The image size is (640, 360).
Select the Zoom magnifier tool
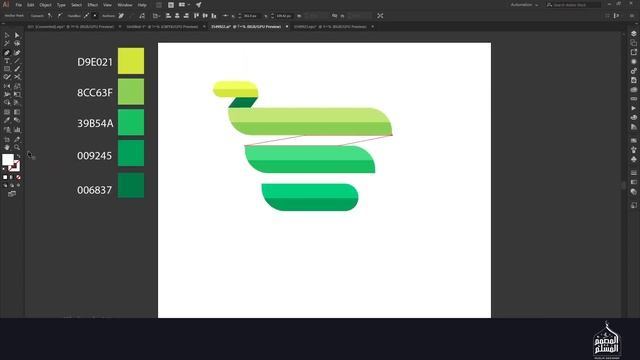[x=17, y=147]
